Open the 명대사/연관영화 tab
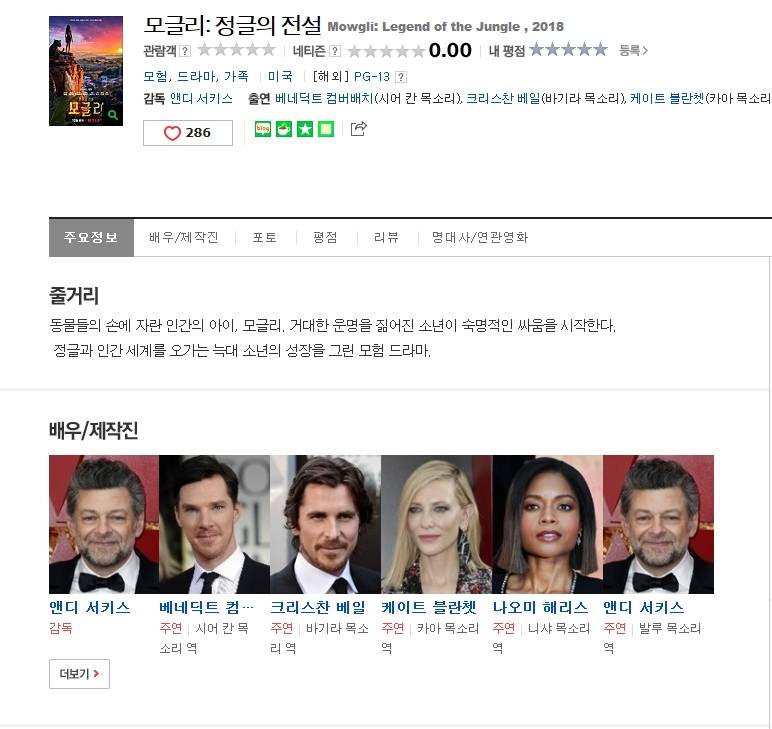Image resolution: width=772 pixels, height=729 pixels. click(480, 238)
